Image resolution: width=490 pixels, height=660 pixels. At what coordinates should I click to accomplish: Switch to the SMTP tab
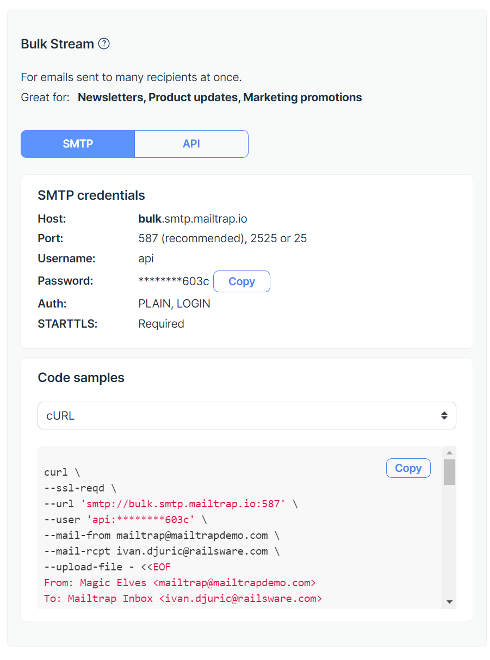pos(78,144)
